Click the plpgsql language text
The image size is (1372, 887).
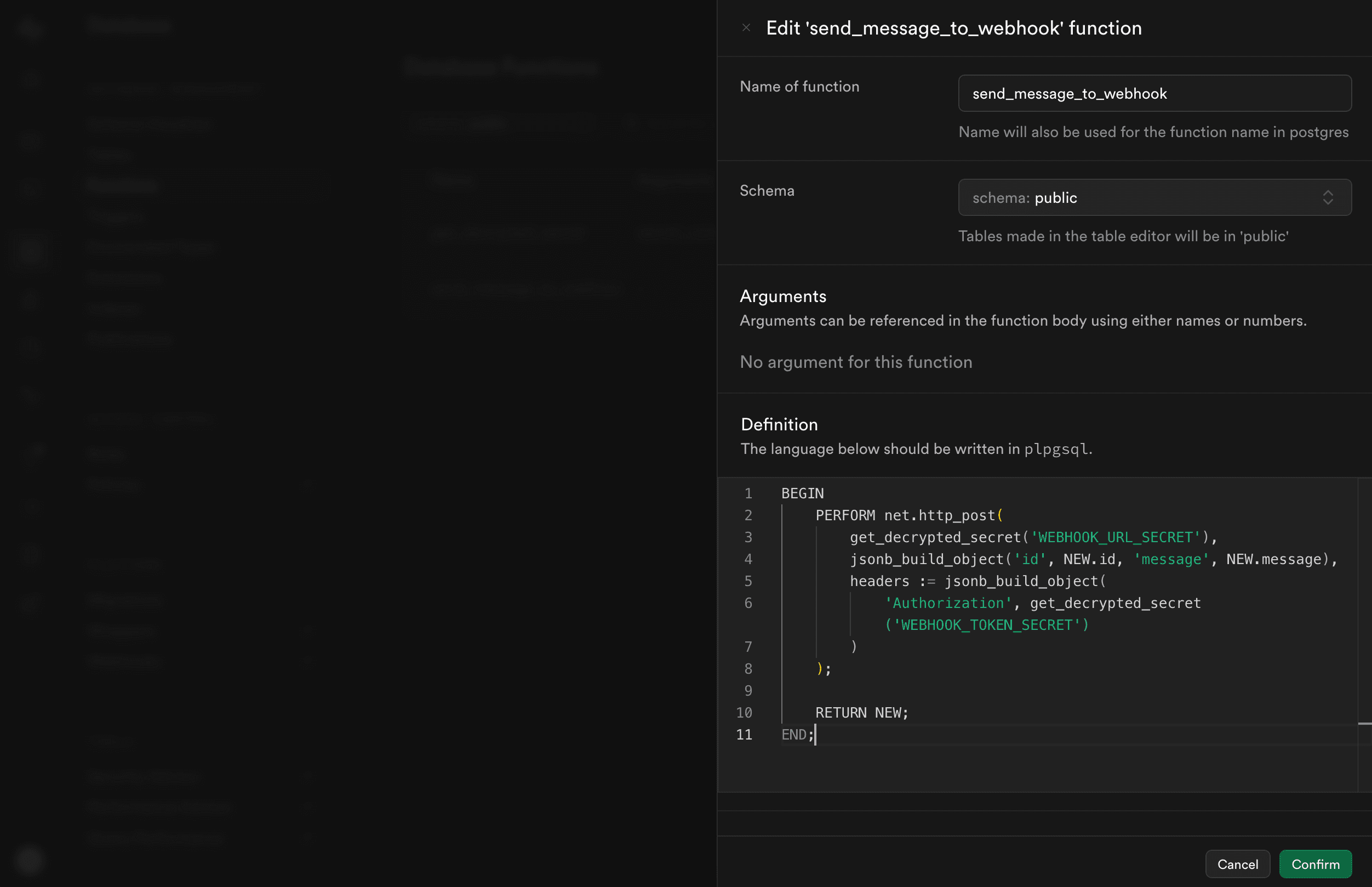(x=1056, y=448)
